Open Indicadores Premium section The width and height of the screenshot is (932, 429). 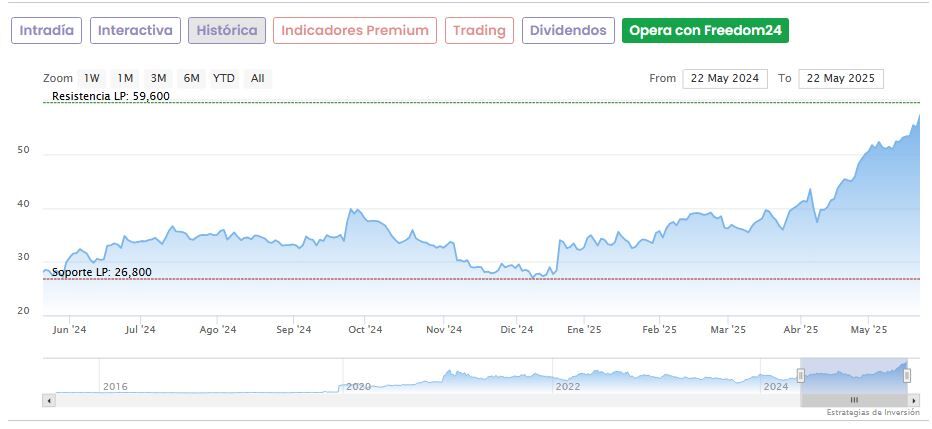click(355, 30)
